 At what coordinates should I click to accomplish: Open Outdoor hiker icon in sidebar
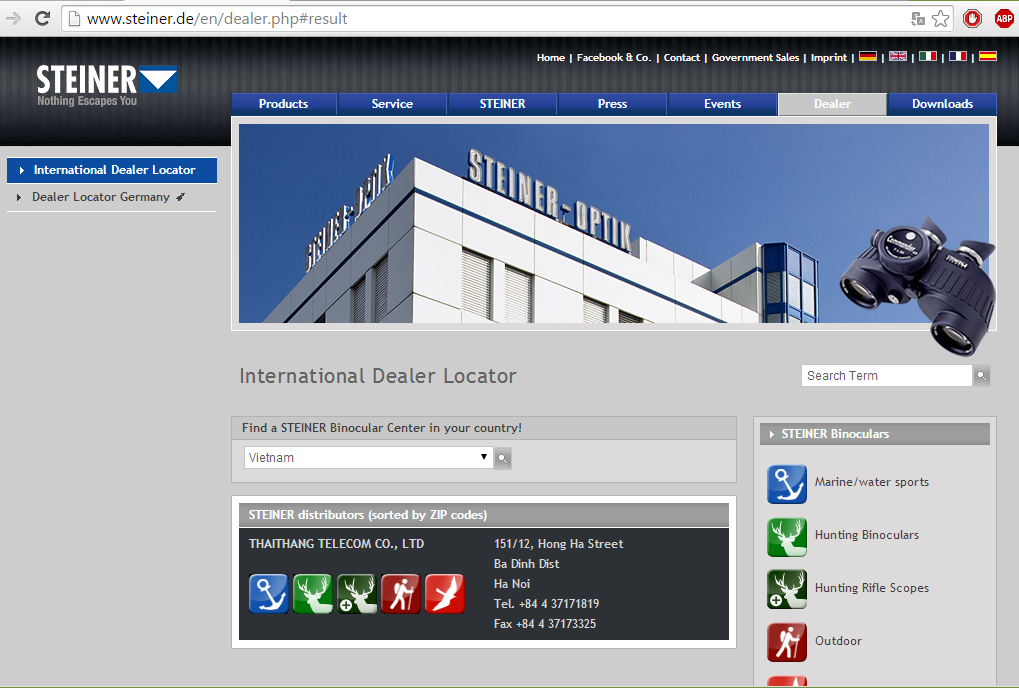[787, 643]
